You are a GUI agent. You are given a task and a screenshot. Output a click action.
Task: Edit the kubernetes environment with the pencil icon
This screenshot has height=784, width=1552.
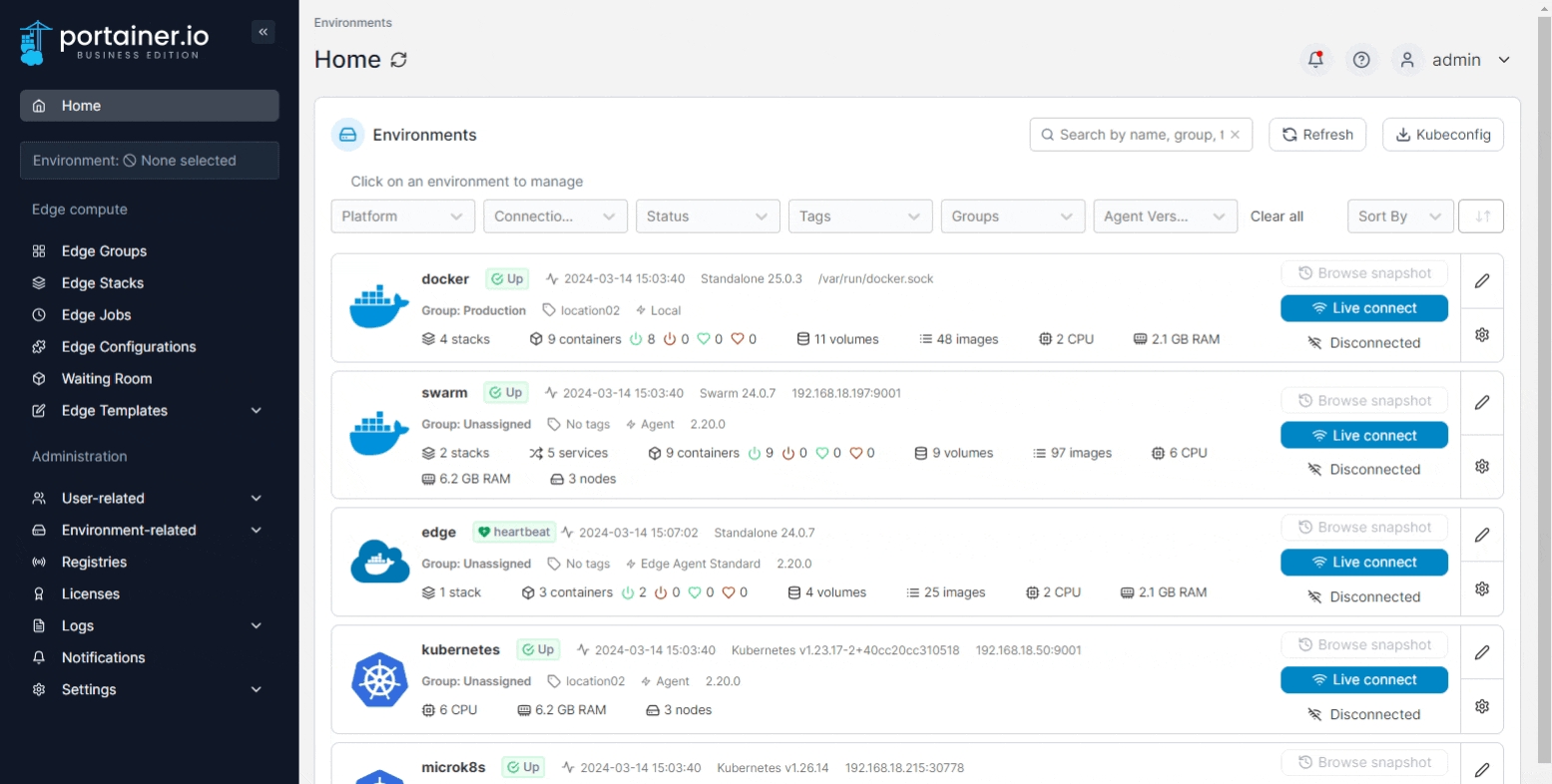[1482, 652]
